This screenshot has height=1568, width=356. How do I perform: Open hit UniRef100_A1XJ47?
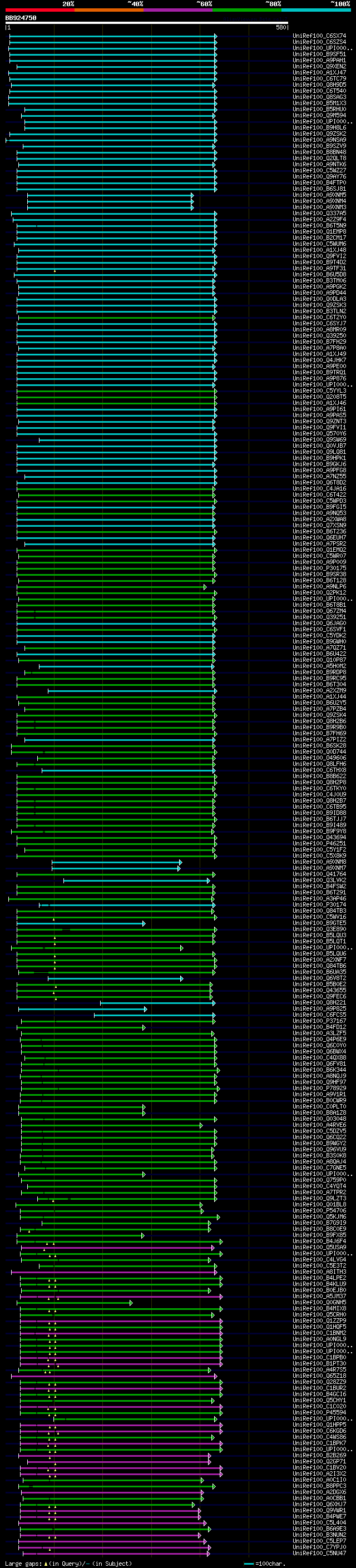click(319, 72)
